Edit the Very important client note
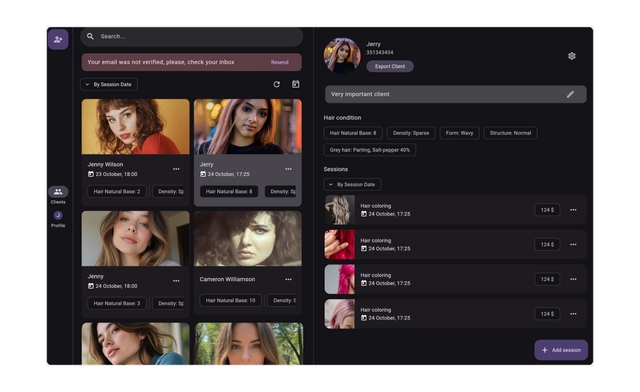Image resolution: width=640 pixels, height=392 pixels. (x=570, y=94)
